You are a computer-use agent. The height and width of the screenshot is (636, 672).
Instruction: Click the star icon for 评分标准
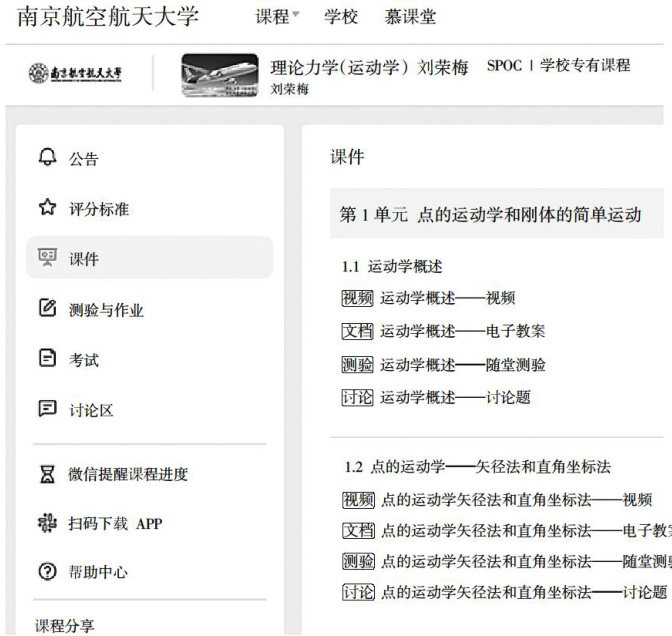(47, 208)
